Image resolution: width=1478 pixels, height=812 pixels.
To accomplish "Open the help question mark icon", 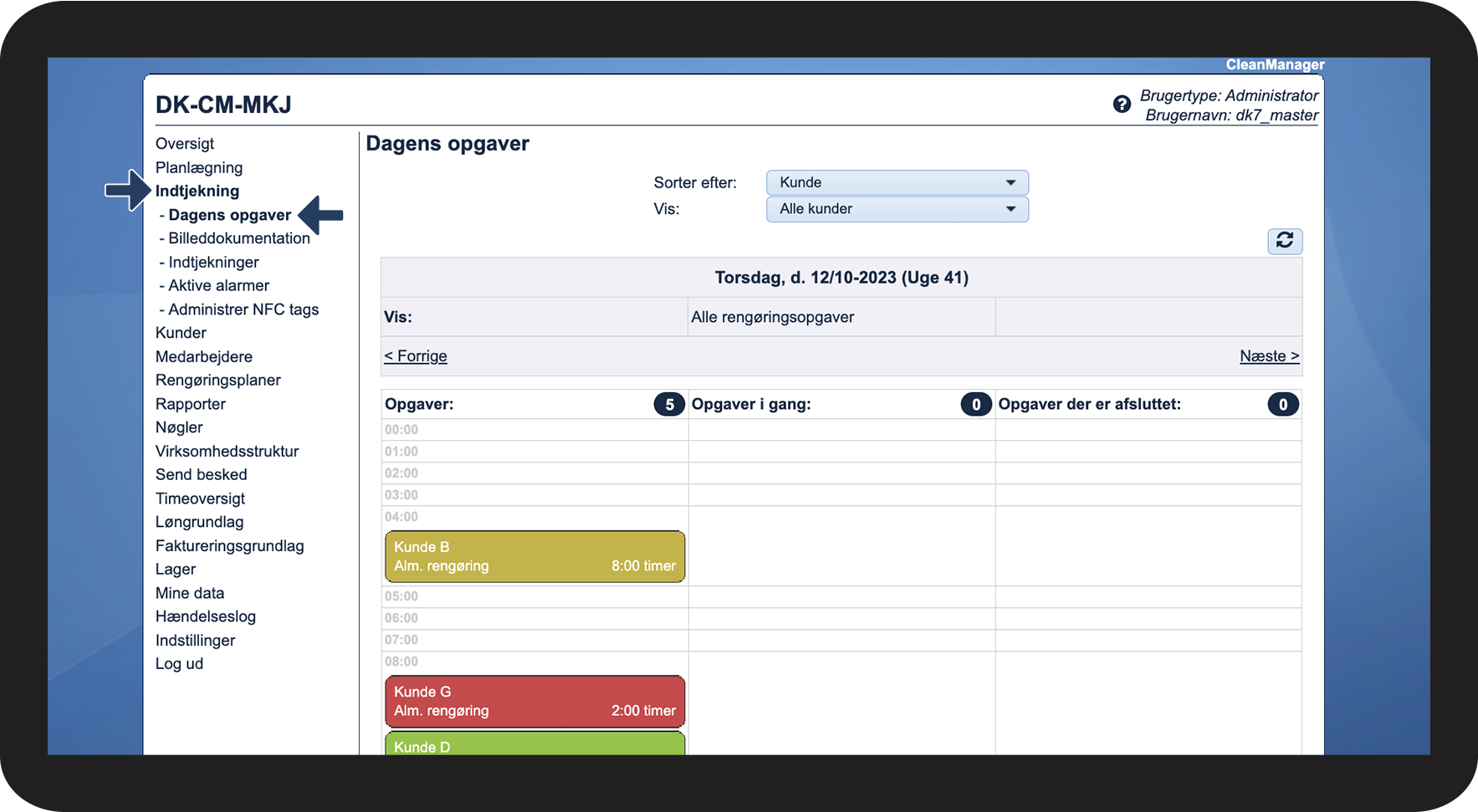I will [1122, 105].
